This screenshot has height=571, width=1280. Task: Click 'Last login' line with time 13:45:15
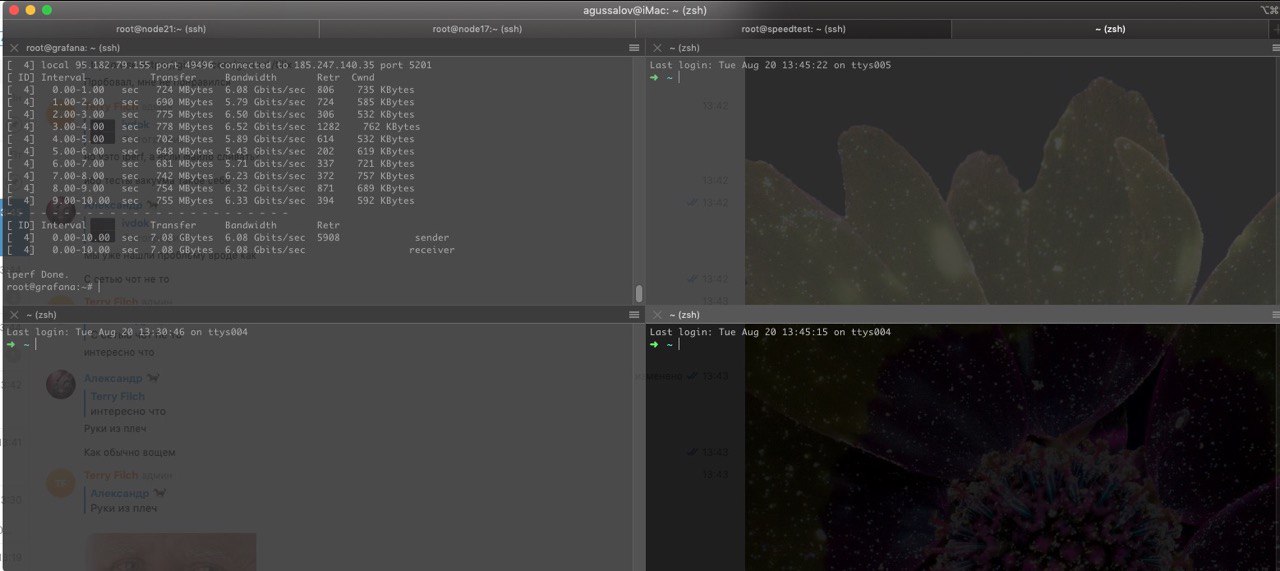pos(770,332)
